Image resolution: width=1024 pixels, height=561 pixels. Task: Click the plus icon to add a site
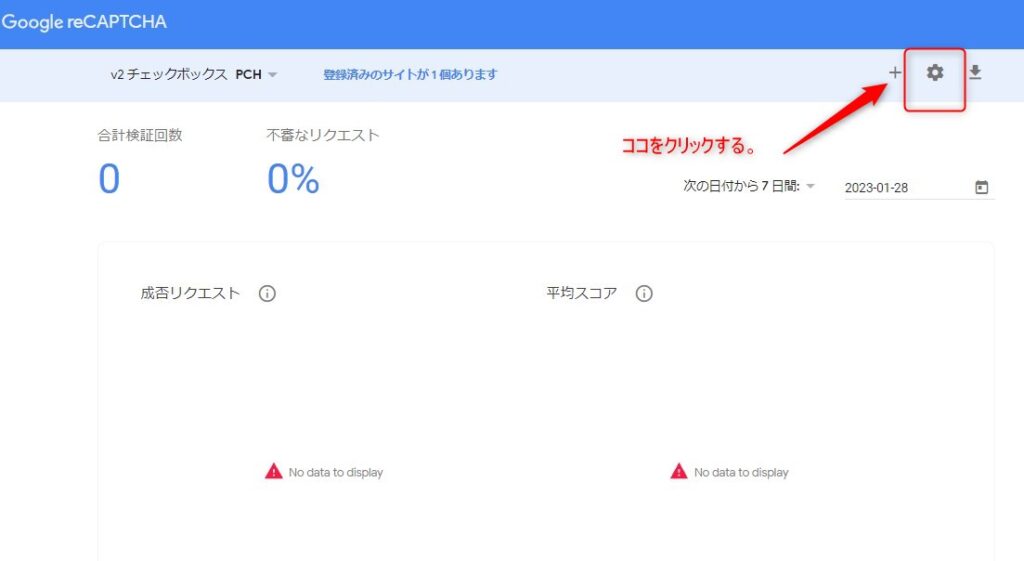coord(895,73)
